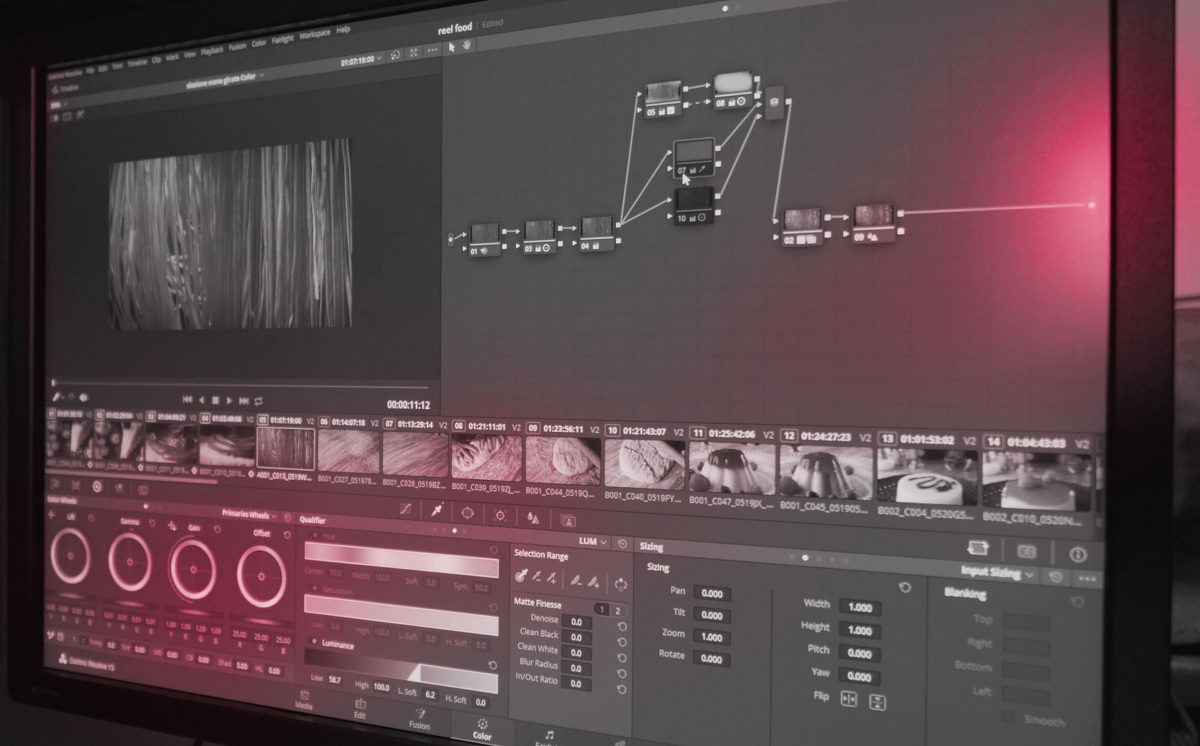
Task: Stop playback in the viewer
Action: pyautogui.click(x=215, y=400)
